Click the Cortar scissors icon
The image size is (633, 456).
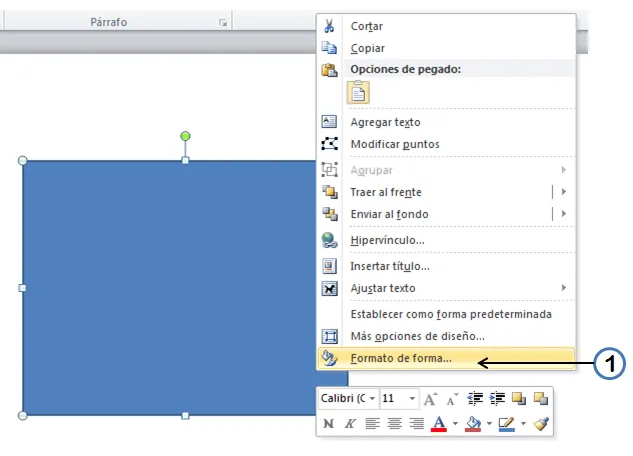[329, 26]
